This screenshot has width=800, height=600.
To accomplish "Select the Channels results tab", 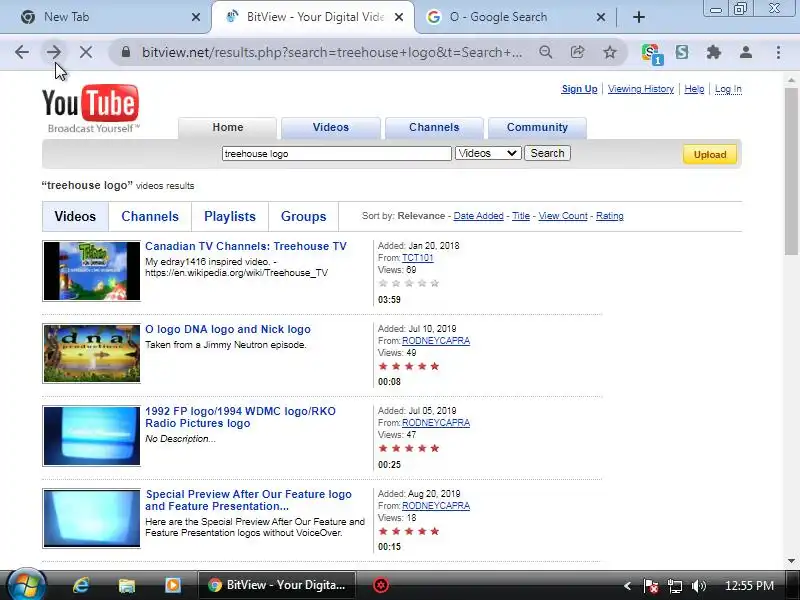I will (150, 216).
